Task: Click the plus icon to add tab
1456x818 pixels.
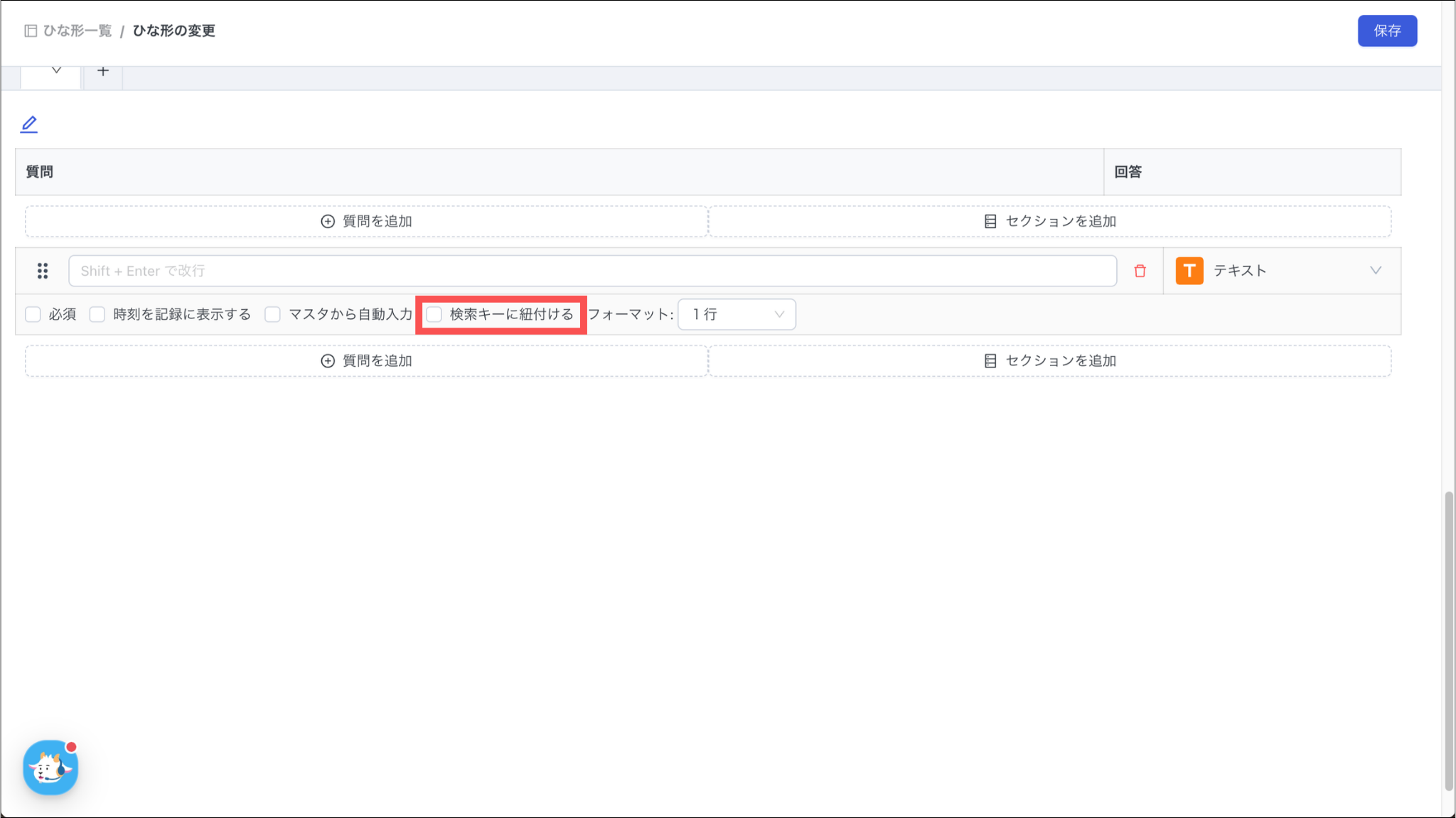Action: pos(103,71)
